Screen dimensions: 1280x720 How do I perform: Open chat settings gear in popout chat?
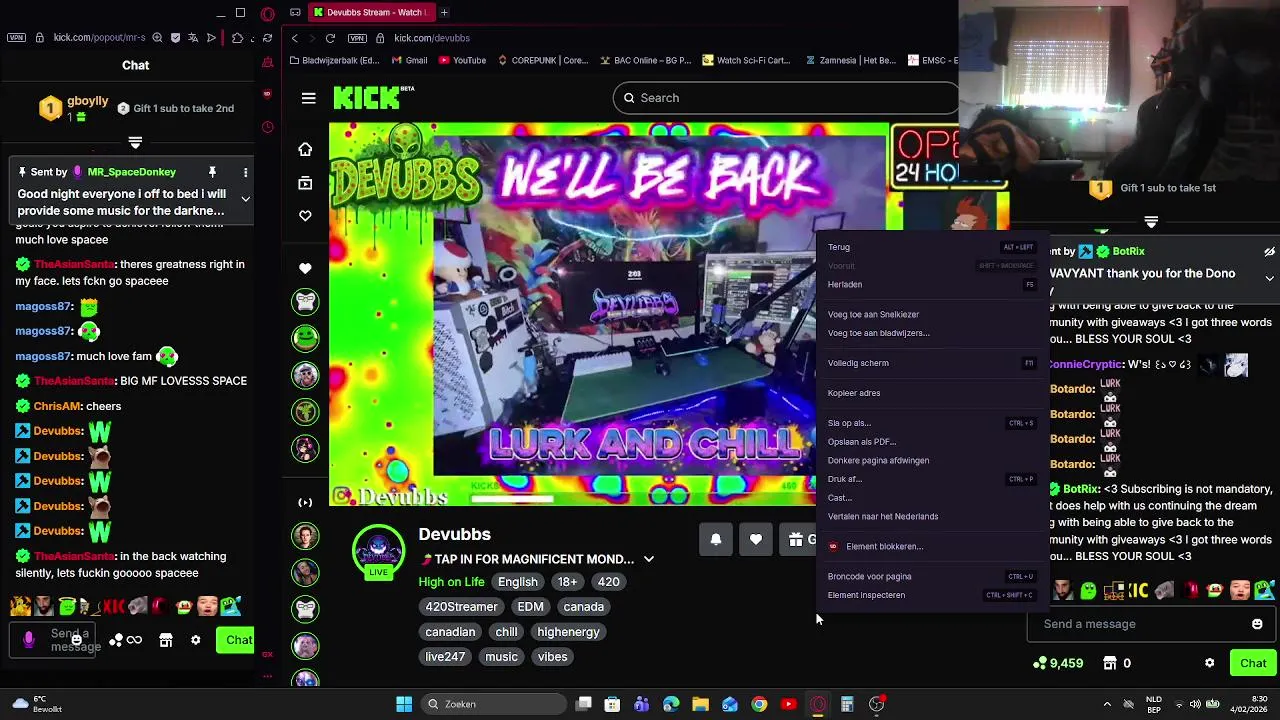[x=196, y=640]
